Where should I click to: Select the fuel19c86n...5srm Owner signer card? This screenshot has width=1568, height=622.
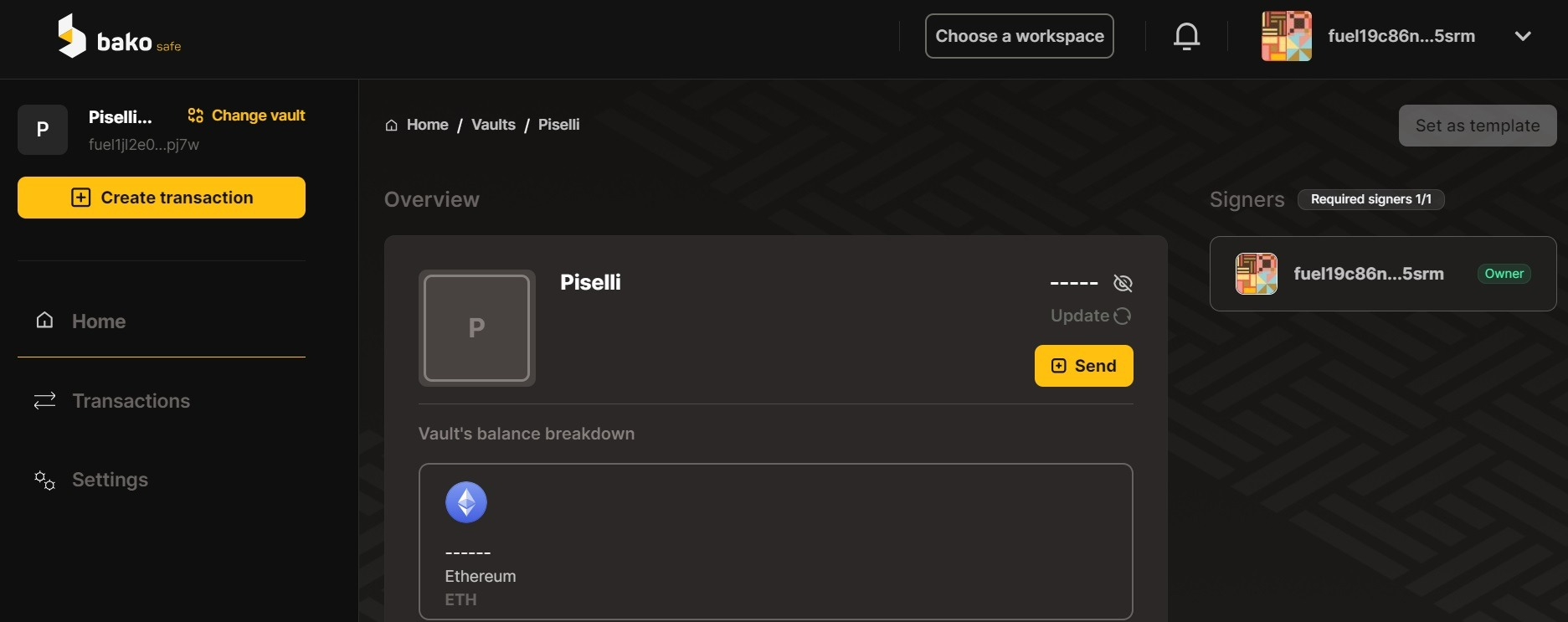coord(1382,274)
